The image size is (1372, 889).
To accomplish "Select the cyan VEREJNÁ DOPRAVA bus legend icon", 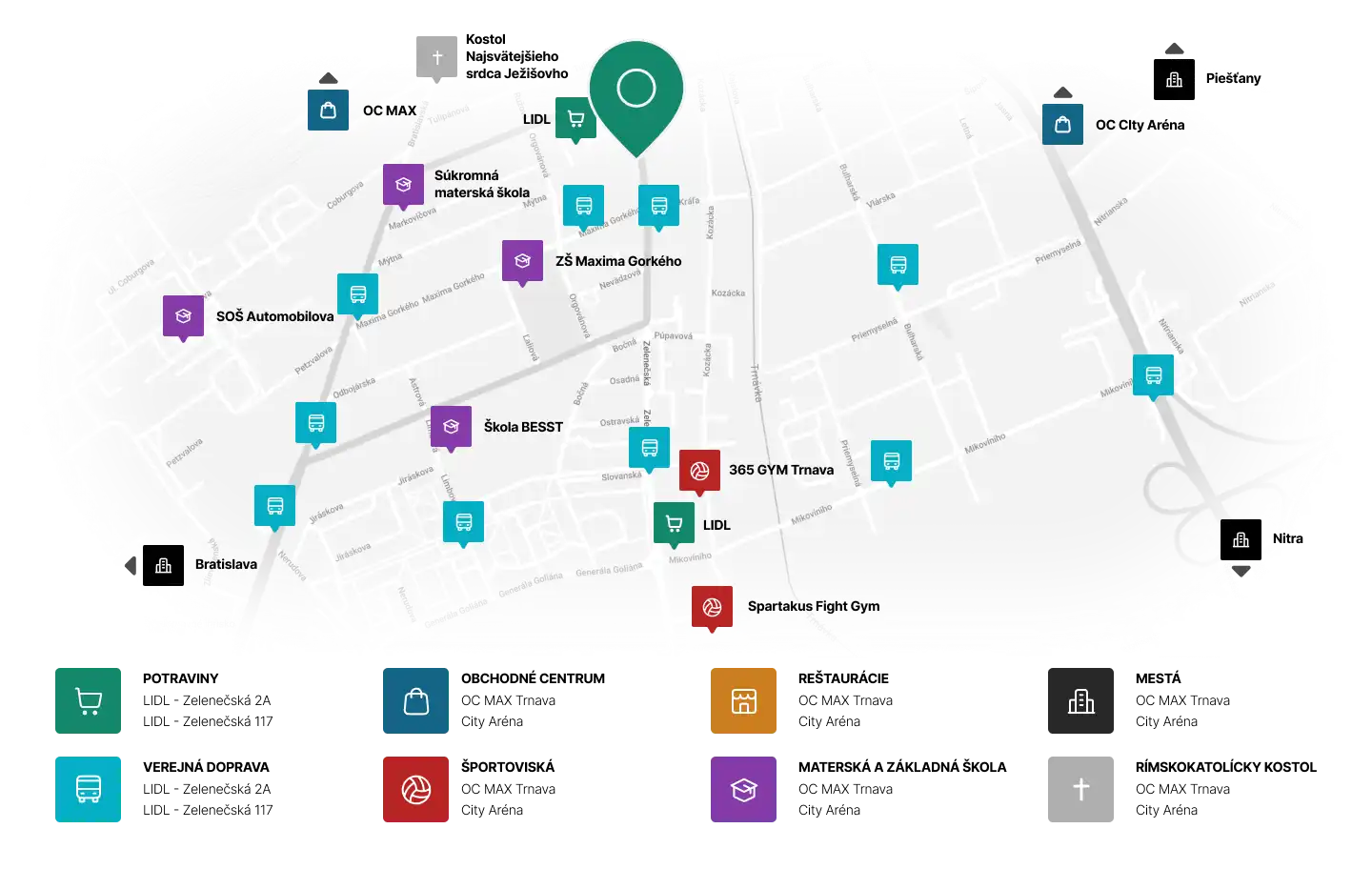I will pyautogui.click(x=88, y=789).
